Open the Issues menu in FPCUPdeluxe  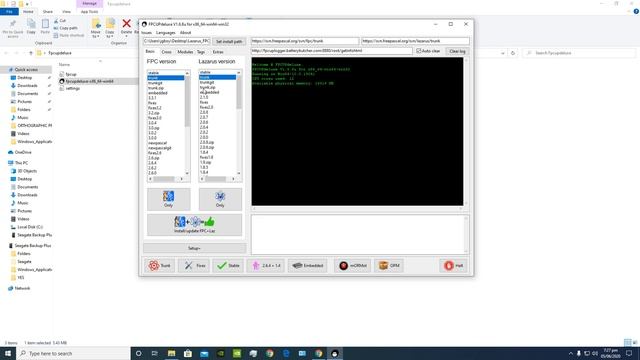coord(146,33)
